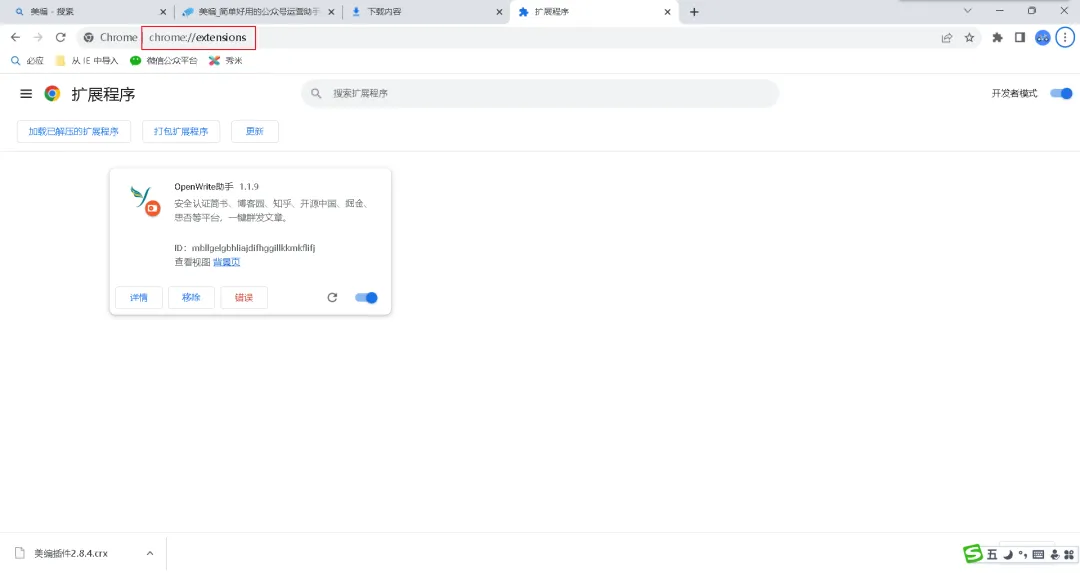Close the 美编 - 搜索 tab
The width and height of the screenshot is (1080, 573).
click(x=163, y=12)
